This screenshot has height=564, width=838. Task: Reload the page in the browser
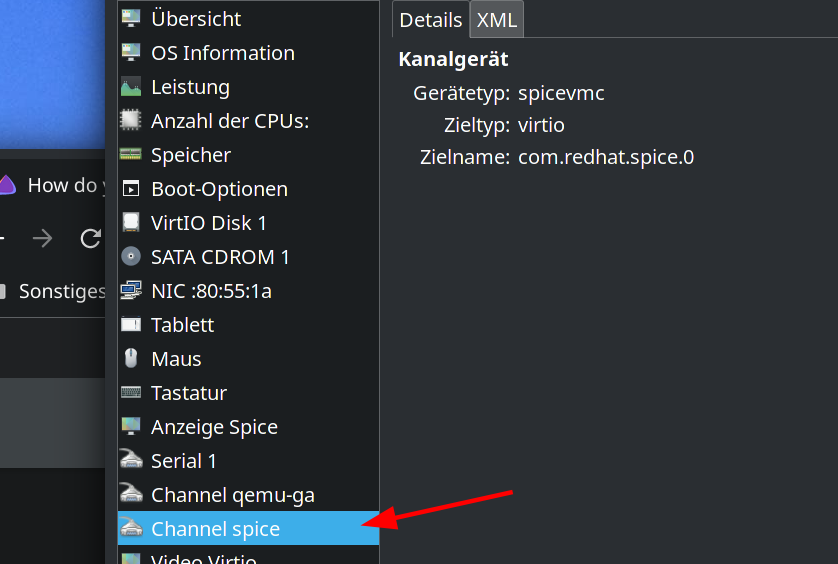91,238
